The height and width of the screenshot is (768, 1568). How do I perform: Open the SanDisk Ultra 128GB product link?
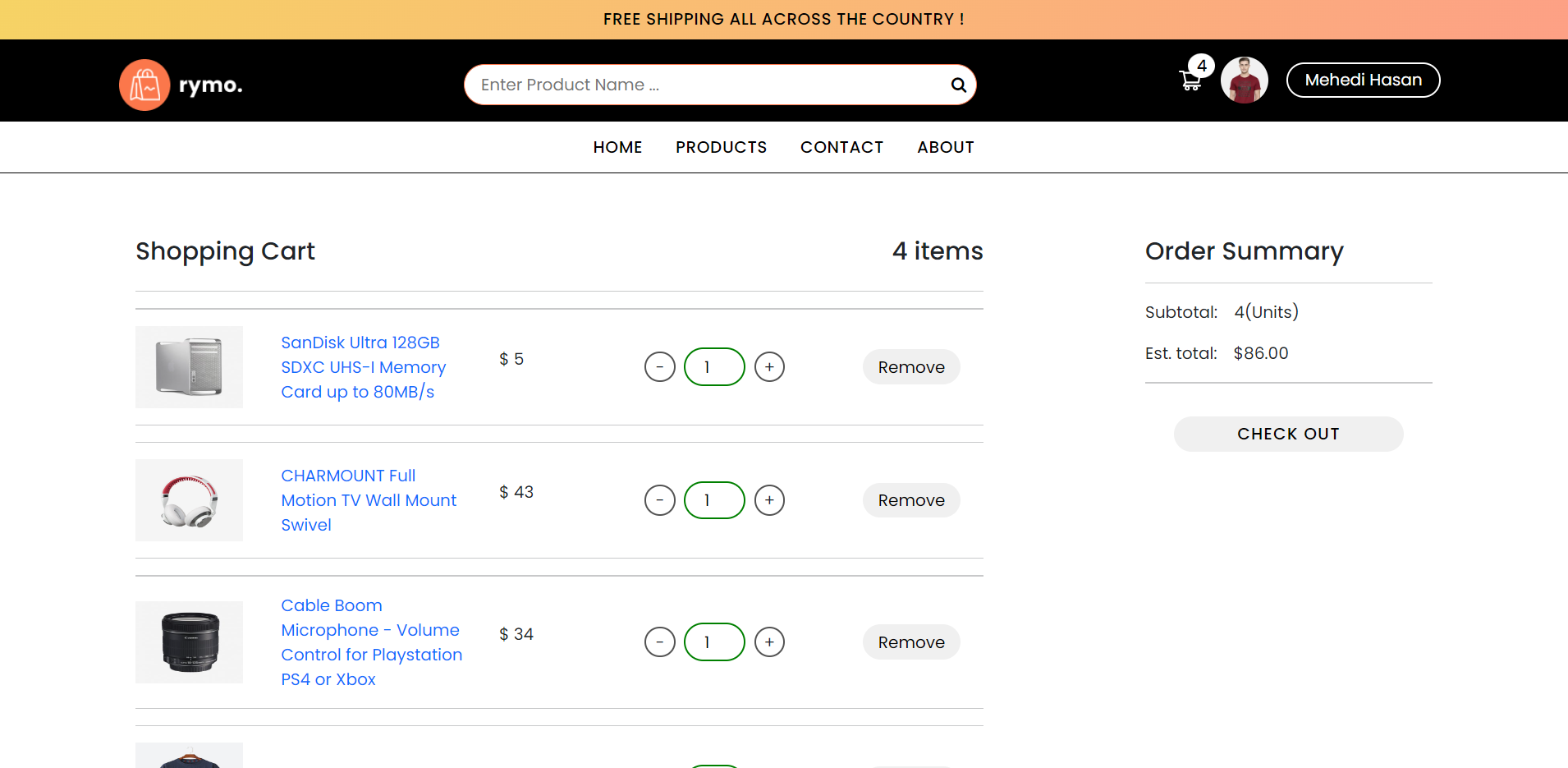[364, 367]
